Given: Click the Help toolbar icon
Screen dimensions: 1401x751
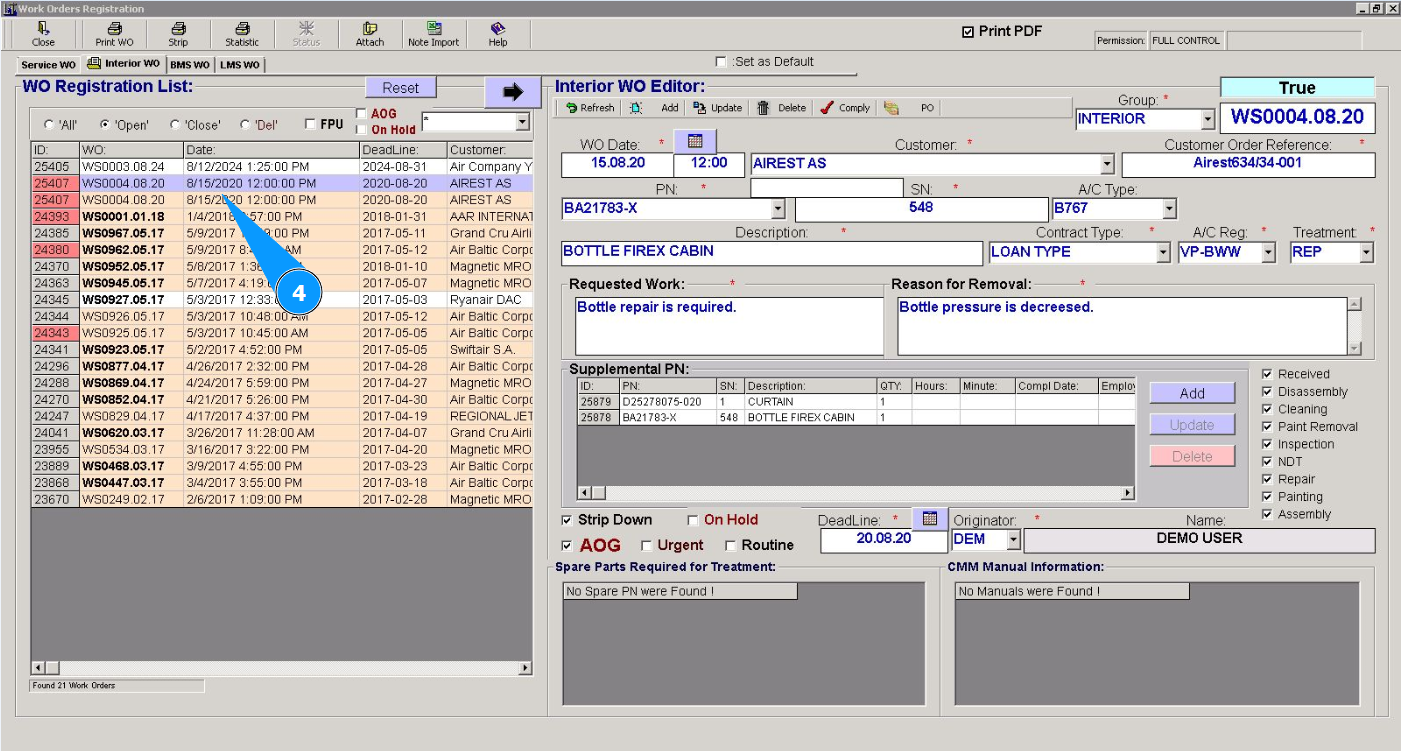Looking at the screenshot, I should 498,34.
